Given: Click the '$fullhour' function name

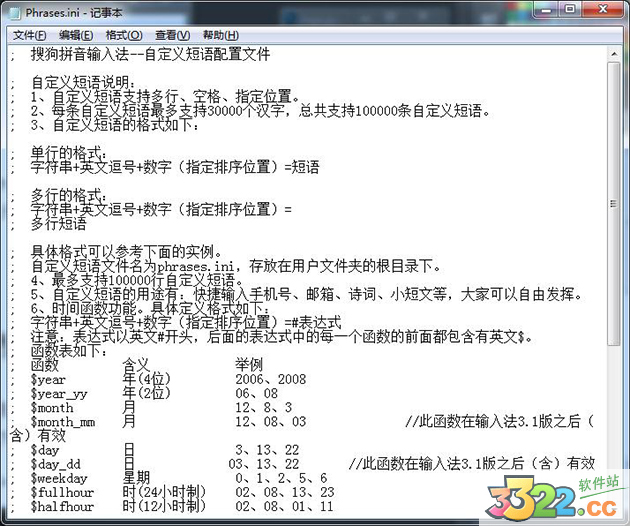Looking at the screenshot, I should coord(63,492).
